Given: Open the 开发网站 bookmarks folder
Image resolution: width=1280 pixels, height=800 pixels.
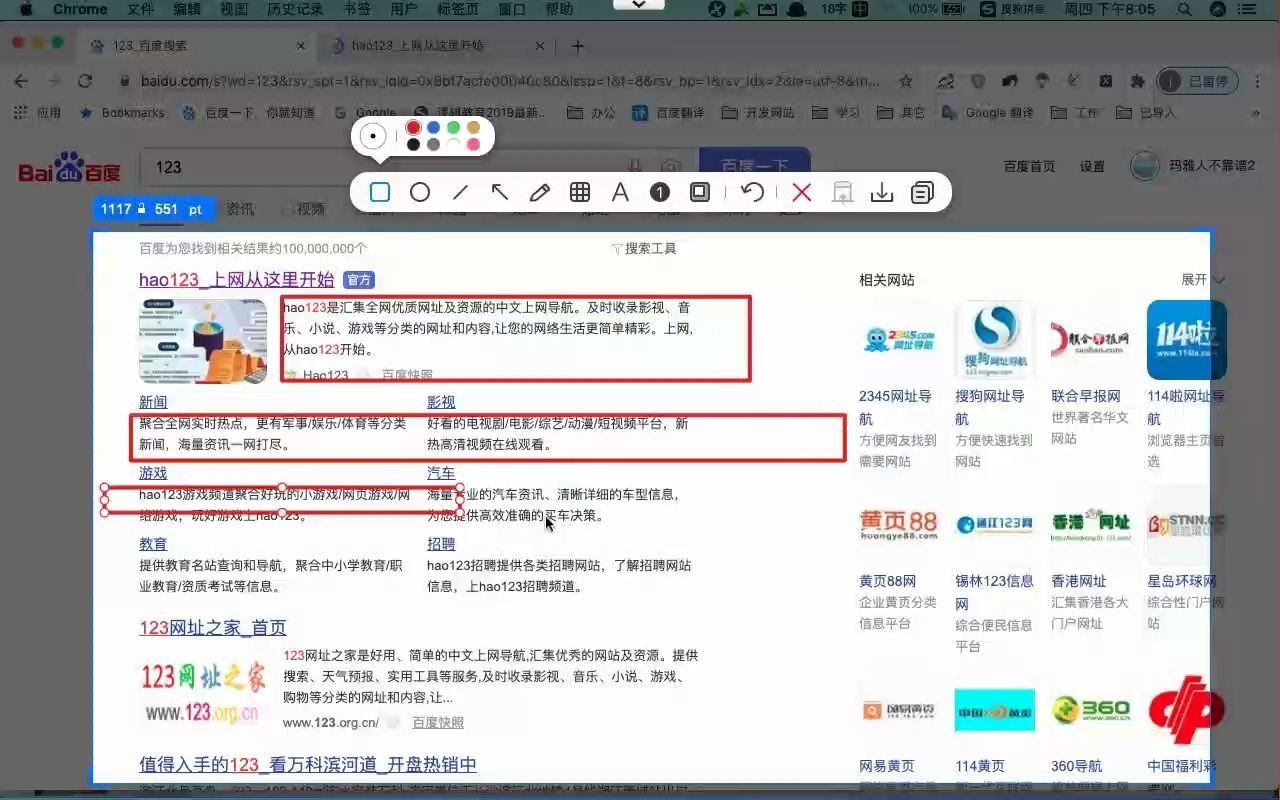Looking at the screenshot, I should click(758, 113).
